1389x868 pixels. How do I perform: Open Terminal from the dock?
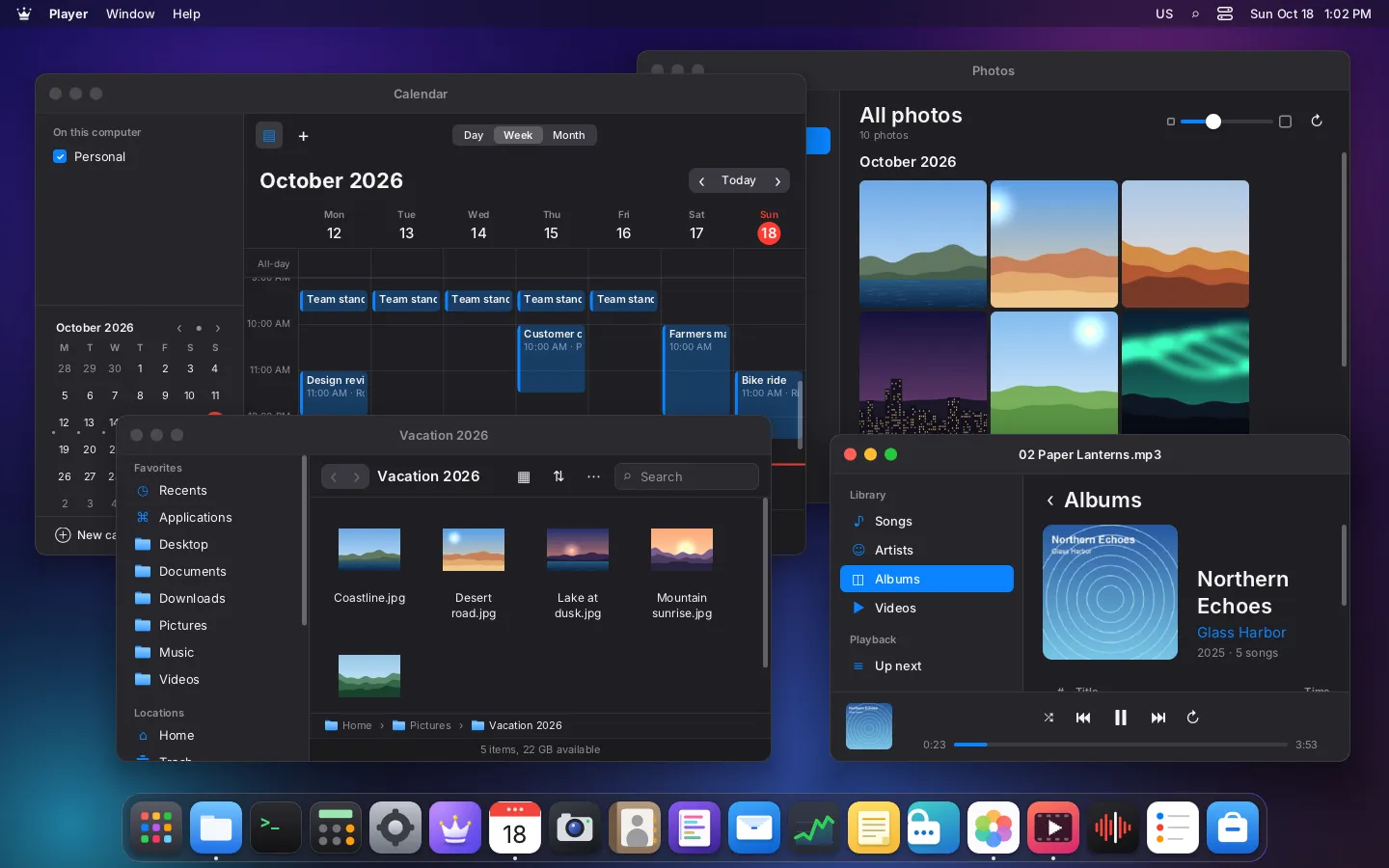(x=276, y=827)
